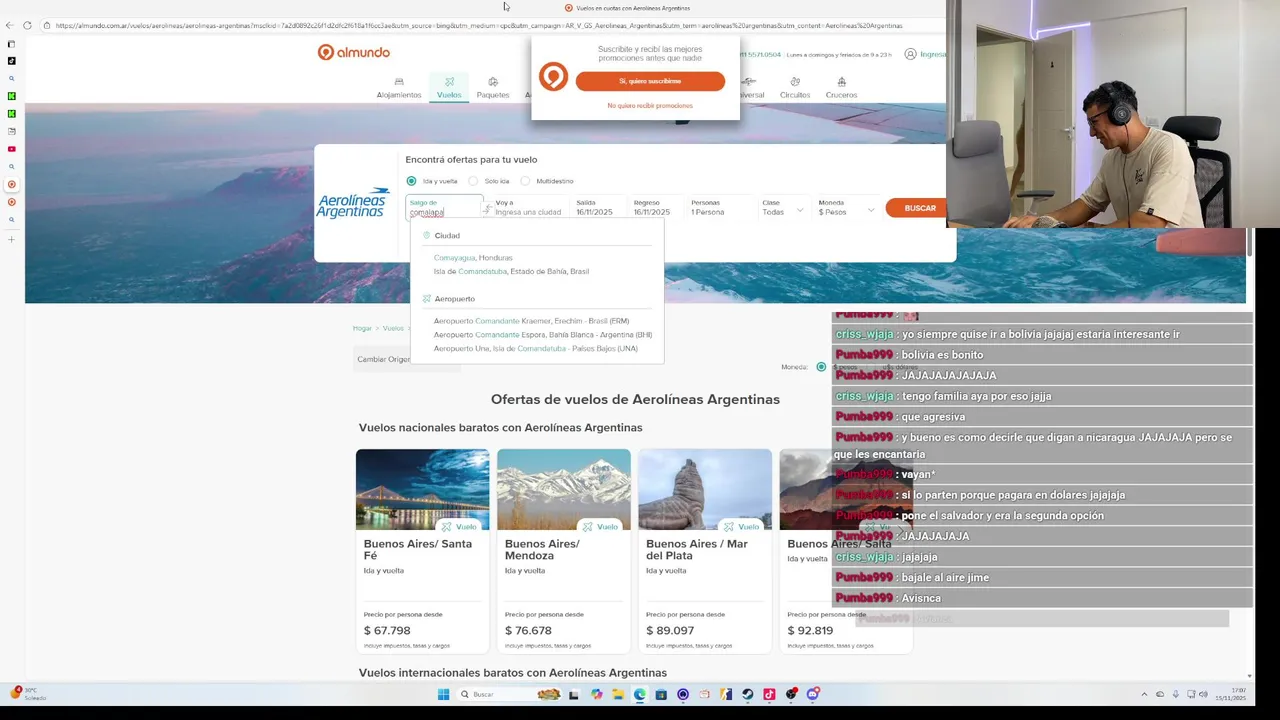This screenshot has height=720, width=1280.
Task: Open Microsoft Edge from the taskbar
Action: tap(640, 694)
